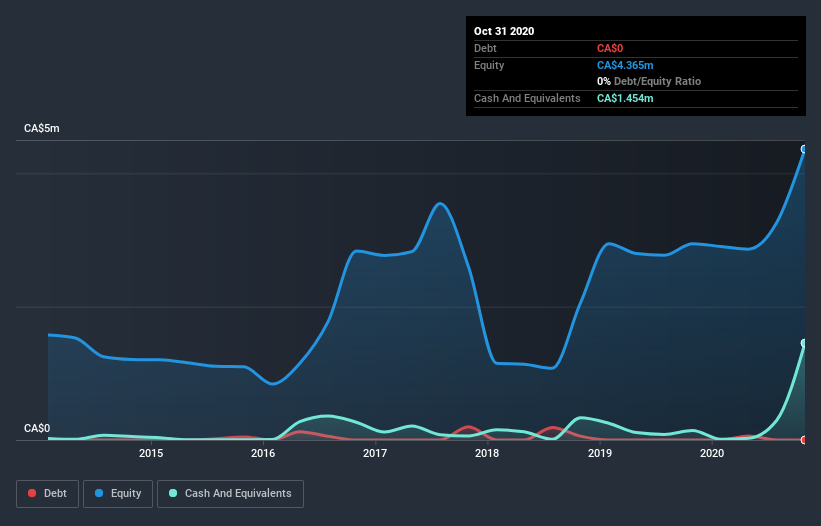Click the 2018 x-axis label
The width and height of the screenshot is (821, 526).
click(x=487, y=453)
